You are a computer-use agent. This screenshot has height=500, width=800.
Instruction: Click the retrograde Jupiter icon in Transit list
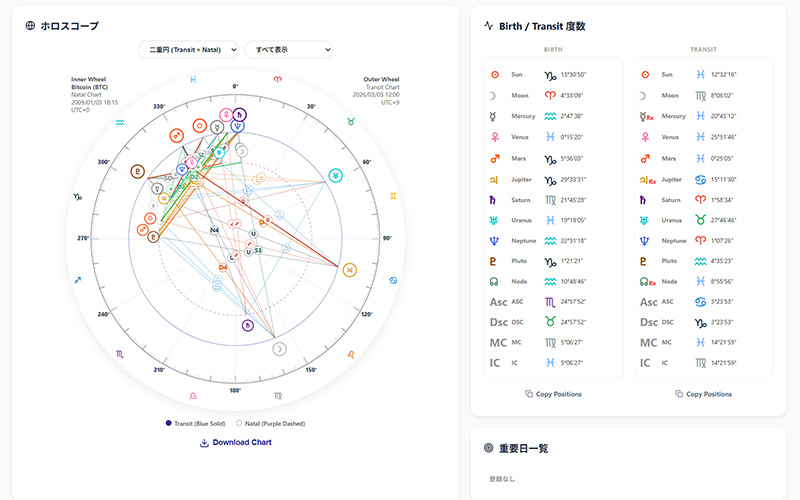(648, 178)
